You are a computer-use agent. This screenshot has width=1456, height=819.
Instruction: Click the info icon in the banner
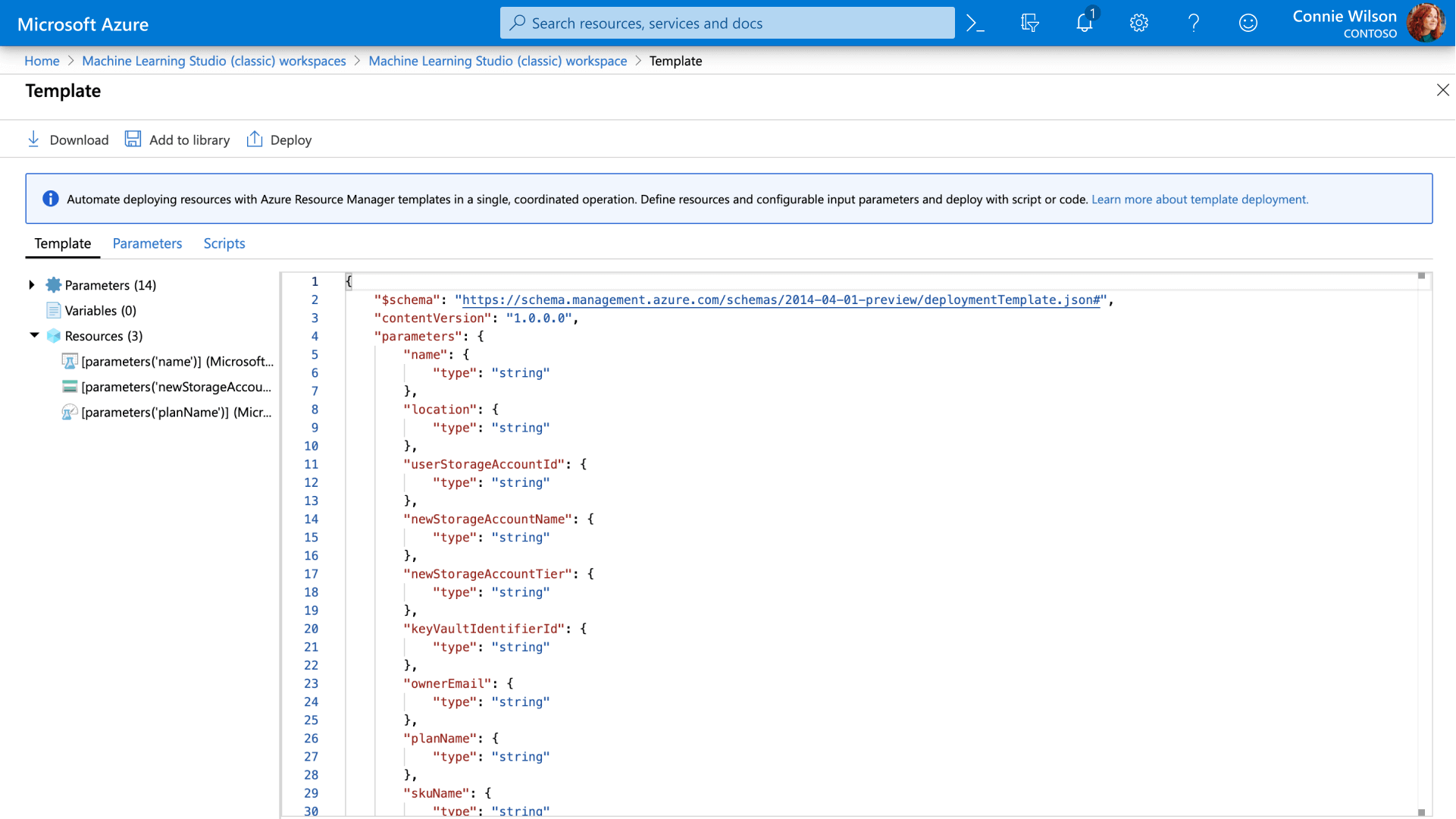pos(51,199)
